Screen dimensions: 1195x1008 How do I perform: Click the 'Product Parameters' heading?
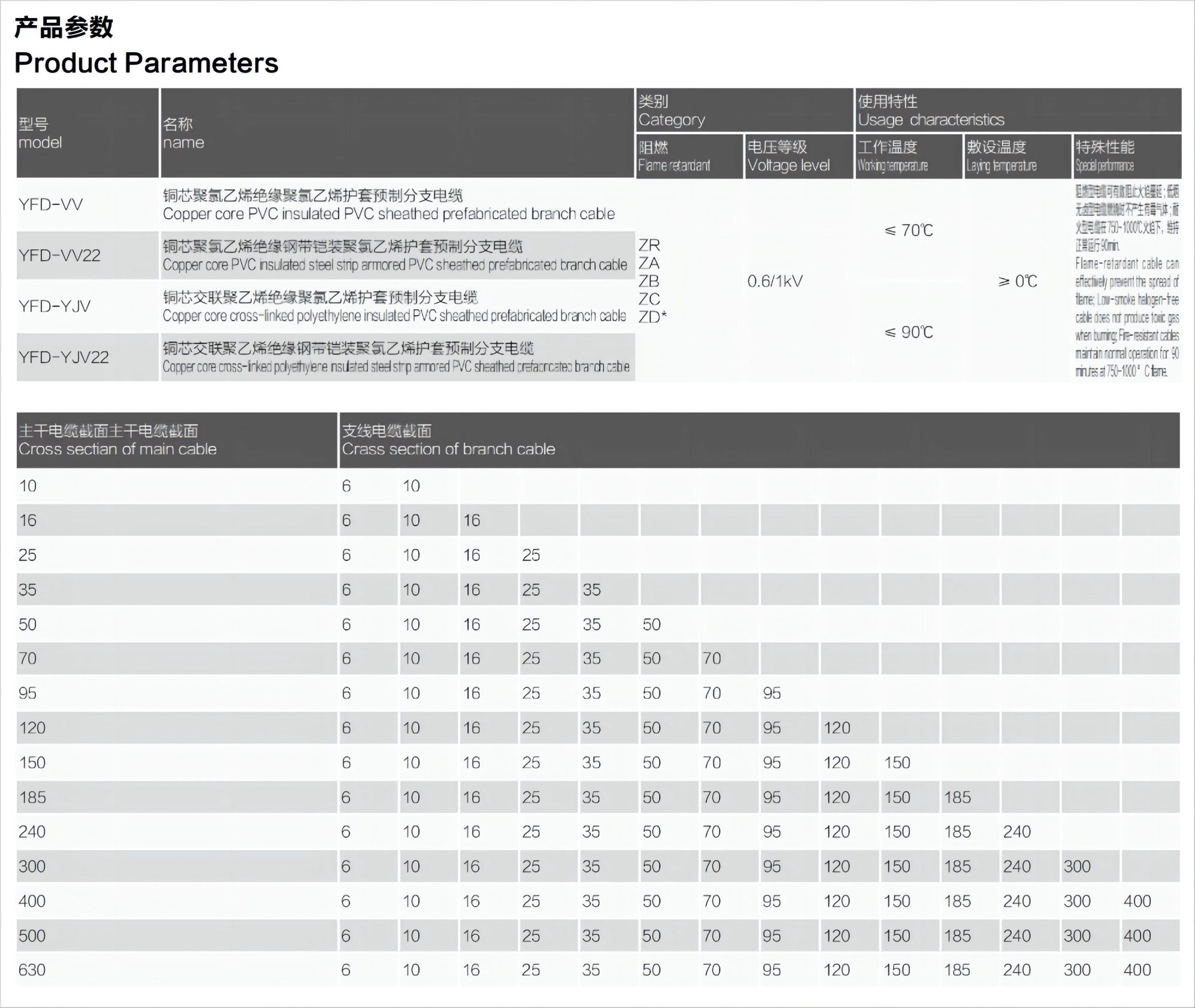[x=146, y=63]
